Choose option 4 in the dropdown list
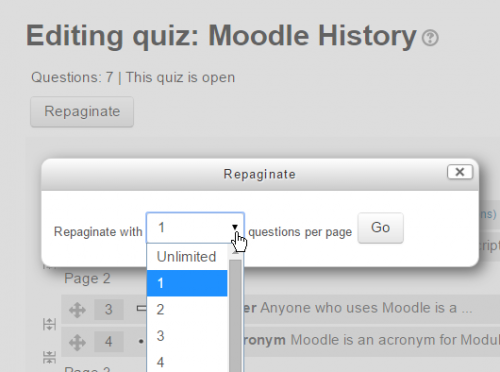The height and width of the screenshot is (372, 500). 187,361
